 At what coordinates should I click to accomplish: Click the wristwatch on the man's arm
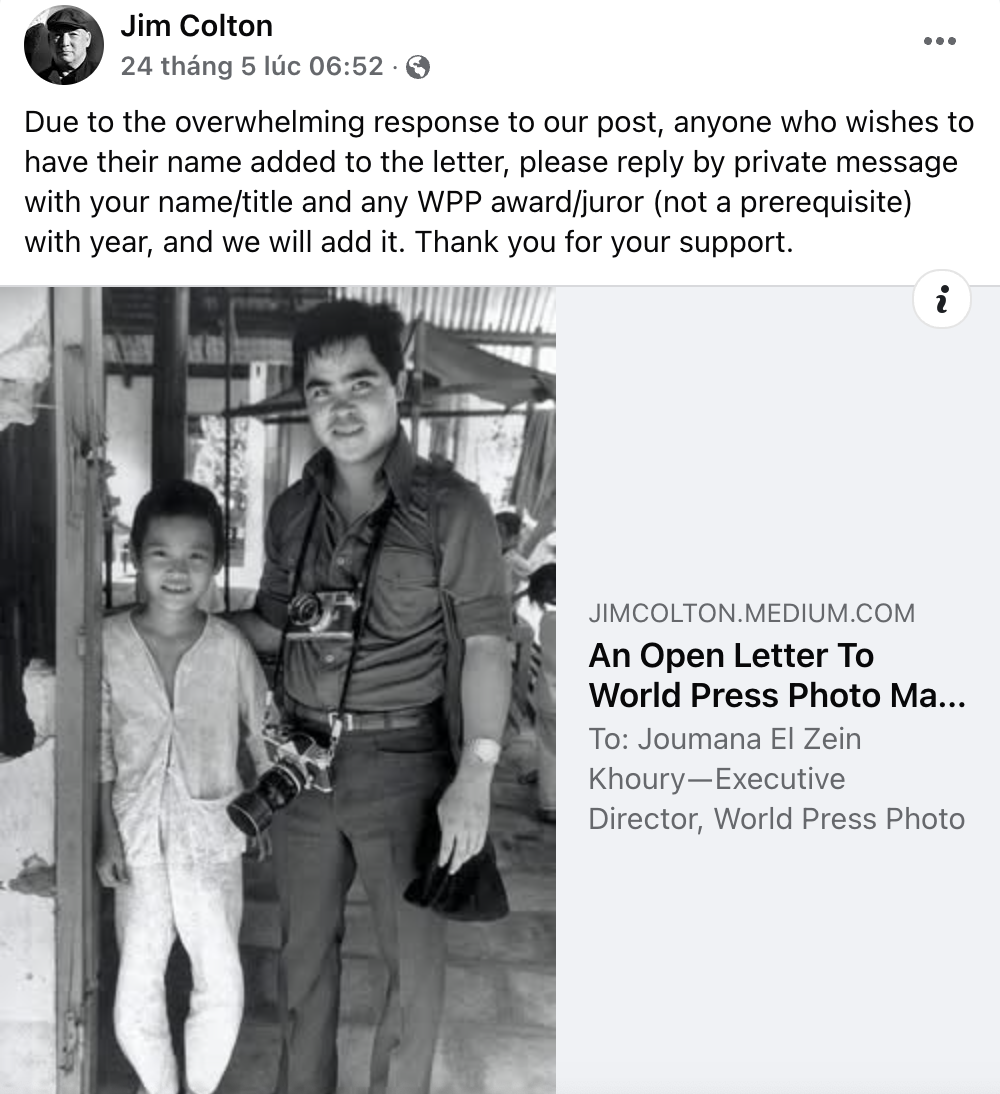484,750
